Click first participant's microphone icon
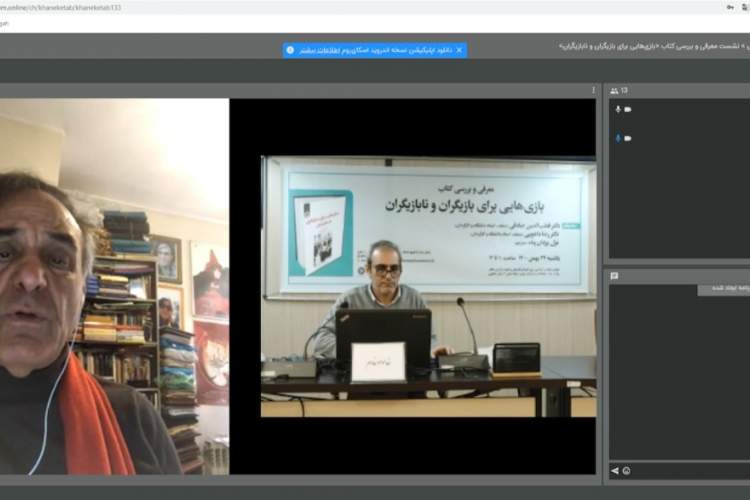Image resolution: width=750 pixels, height=500 pixels. (x=618, y=109)
